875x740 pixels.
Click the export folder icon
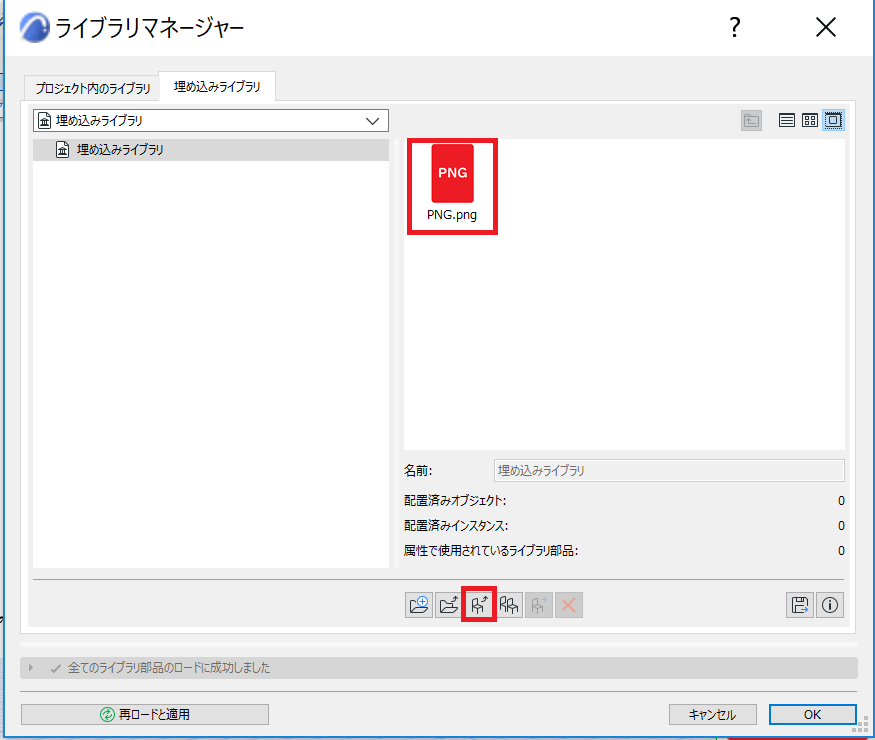click(x=449, y=605)
